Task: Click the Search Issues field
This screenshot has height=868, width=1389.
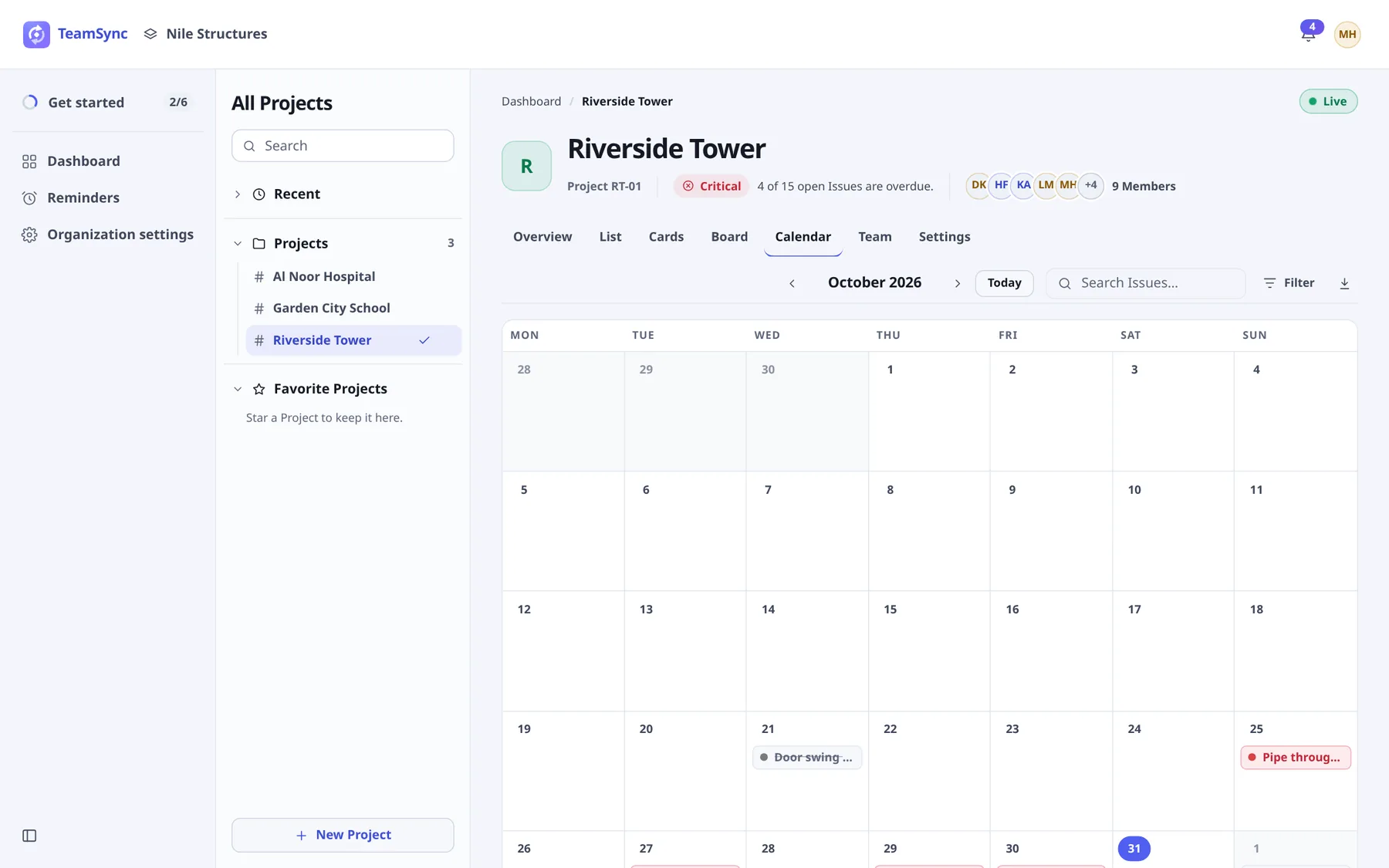Action: tap(1145, 283)
